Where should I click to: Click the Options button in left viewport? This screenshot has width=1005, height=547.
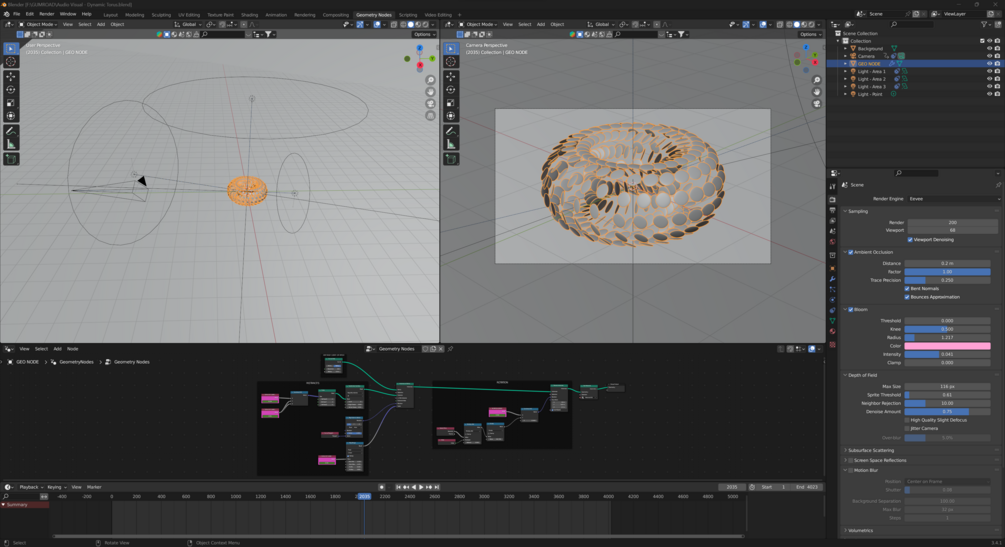[424, 34]
